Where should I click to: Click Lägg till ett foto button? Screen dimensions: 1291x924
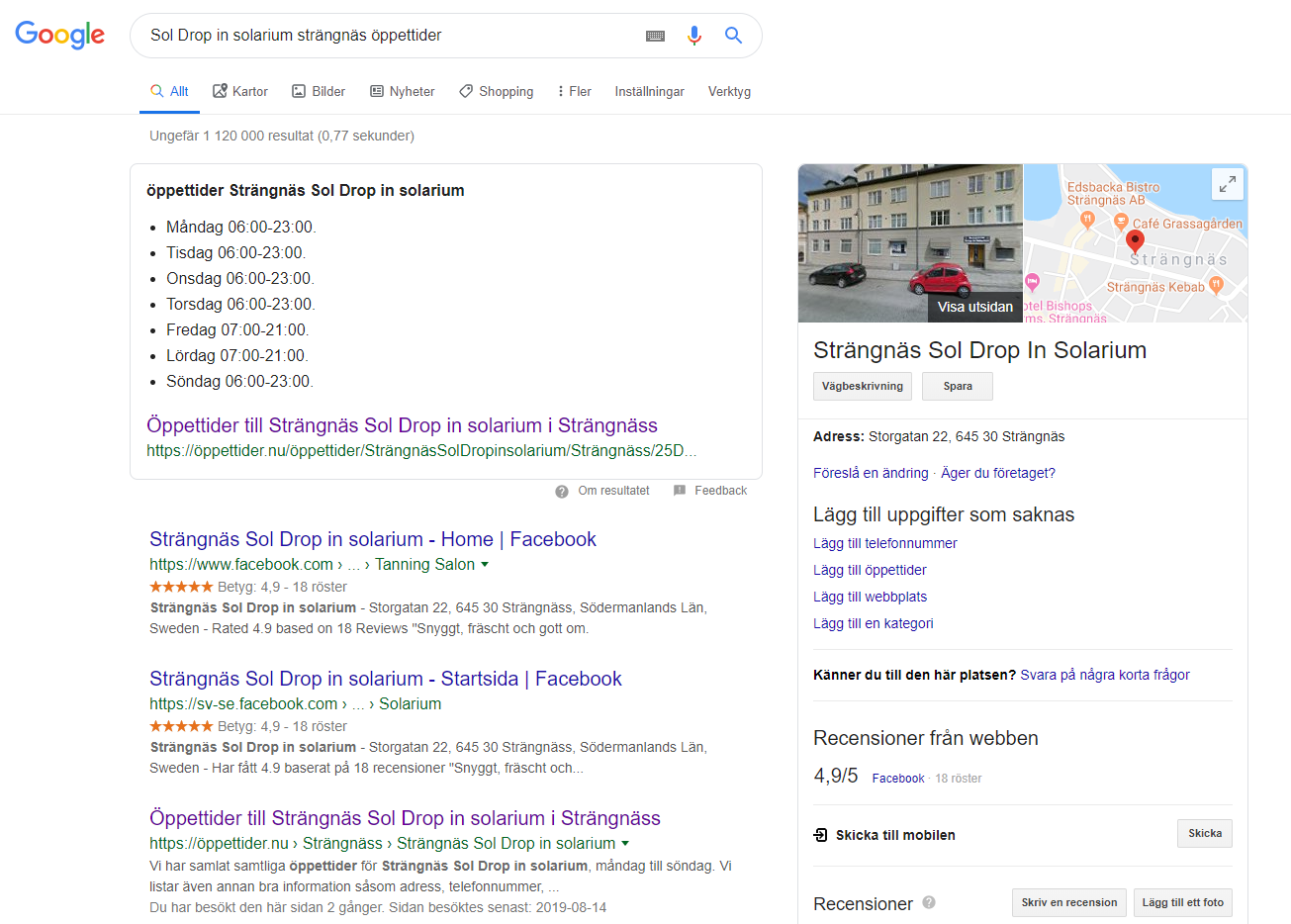[x=1183, y=902]
